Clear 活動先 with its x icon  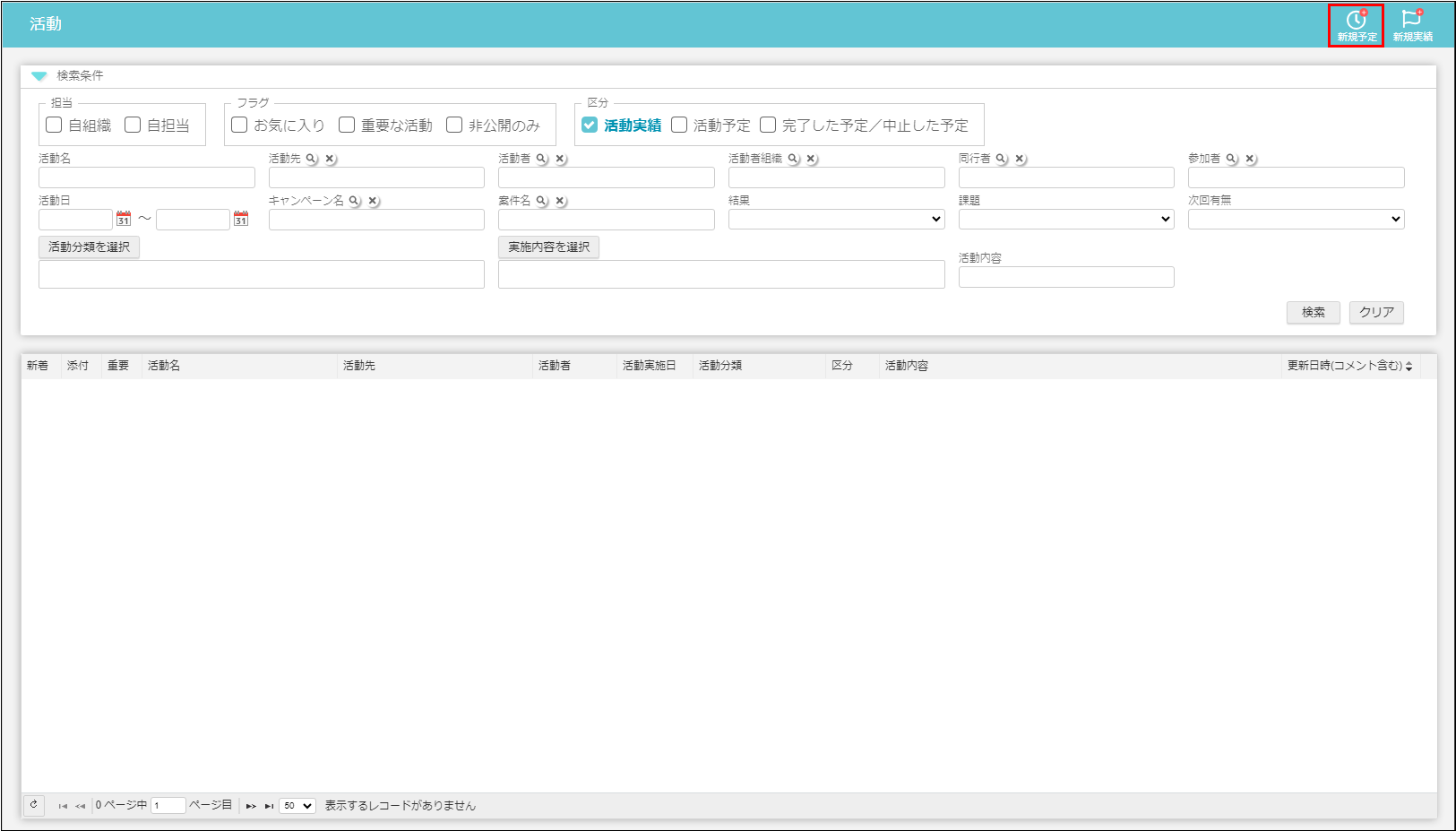pos(330,159)
